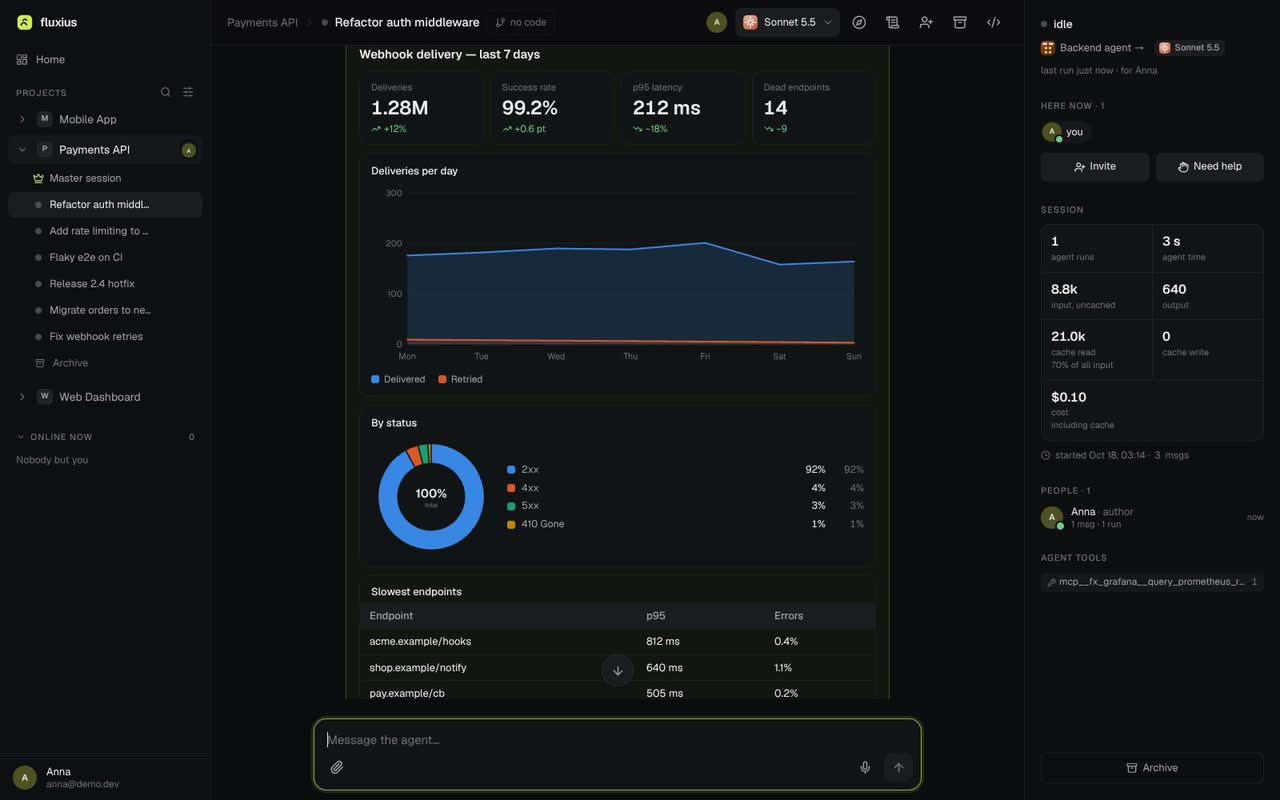The image size is (1280, 800).
Task: Open the code view icon in toolbar
Action: 994,22
